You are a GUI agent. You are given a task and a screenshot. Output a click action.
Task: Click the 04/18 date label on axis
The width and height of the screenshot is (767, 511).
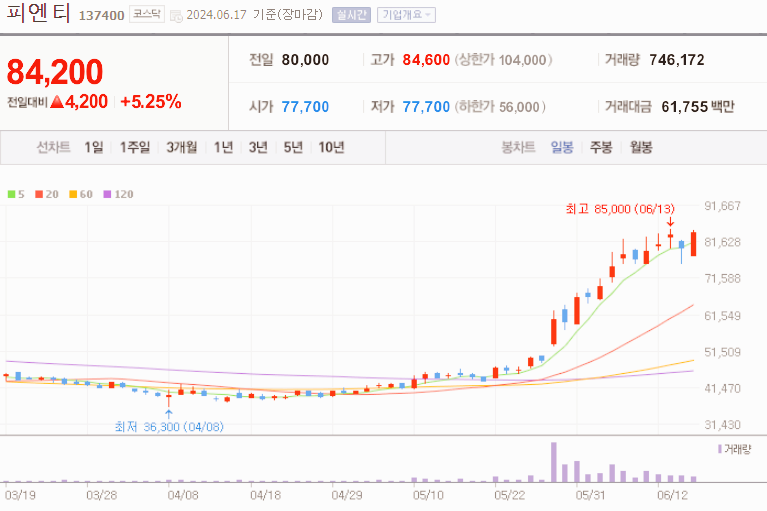tap(266, 495)
